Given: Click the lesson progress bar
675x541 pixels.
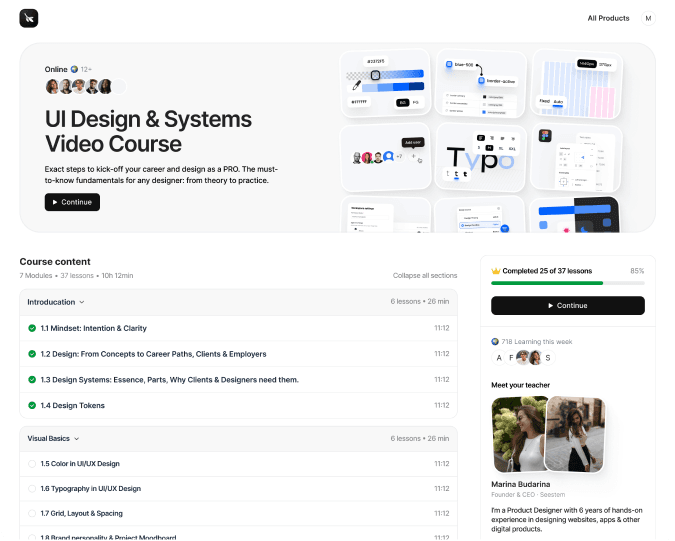Looking at the screenshot, I should 568,283.
